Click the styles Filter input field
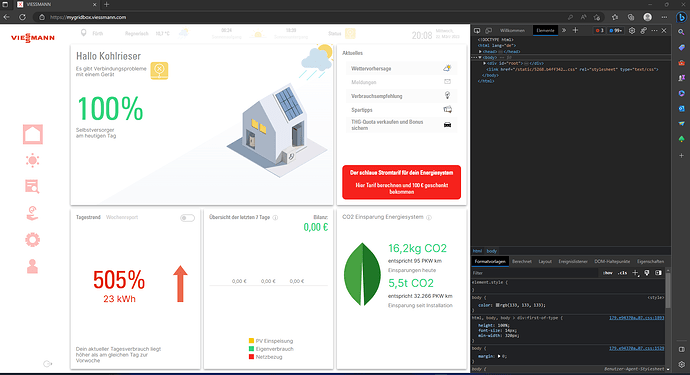690x375 pixels. [535, 273]
